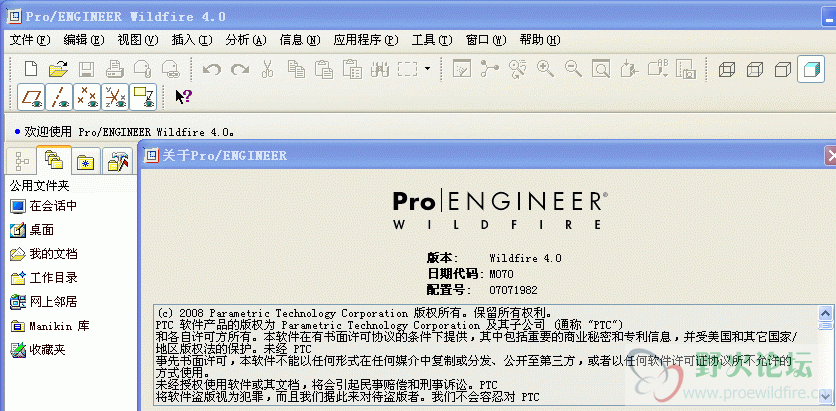Image resolution: width=836 pixels, height=411 pixels.
Task: Click the Paste clipboard icon
Action: tap(323, 69)
